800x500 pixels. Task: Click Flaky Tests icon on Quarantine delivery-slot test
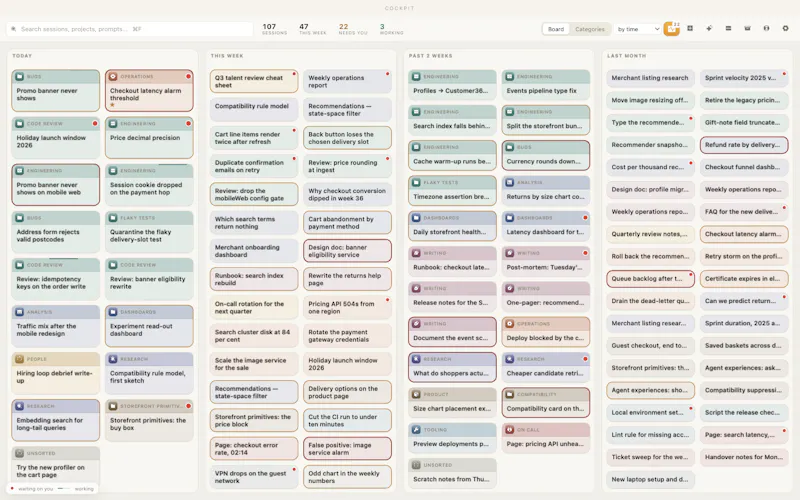113,218
